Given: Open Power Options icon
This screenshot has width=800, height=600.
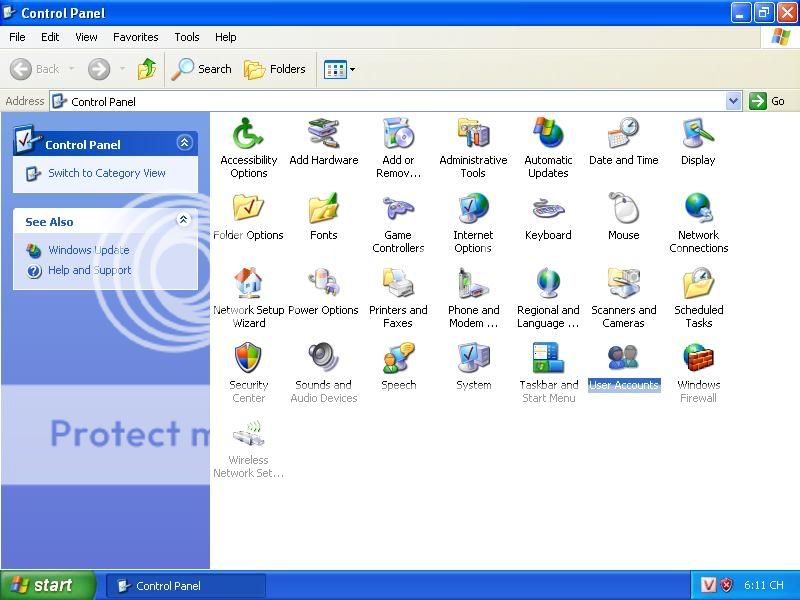Looking at the screenshot, I should pyautogui.click(x=323, y=292).
